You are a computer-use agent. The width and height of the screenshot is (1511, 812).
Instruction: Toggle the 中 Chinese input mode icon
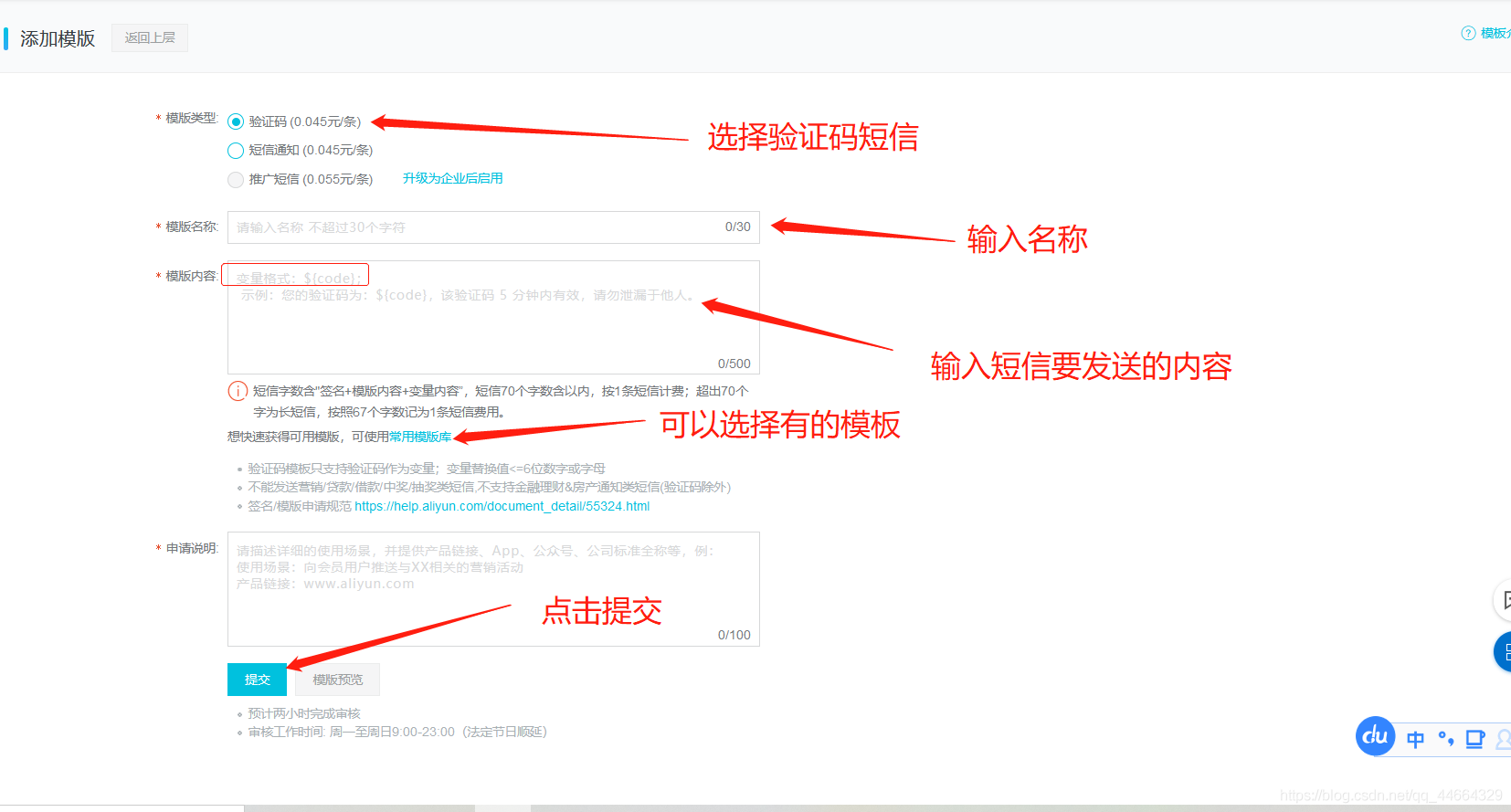1415,739
